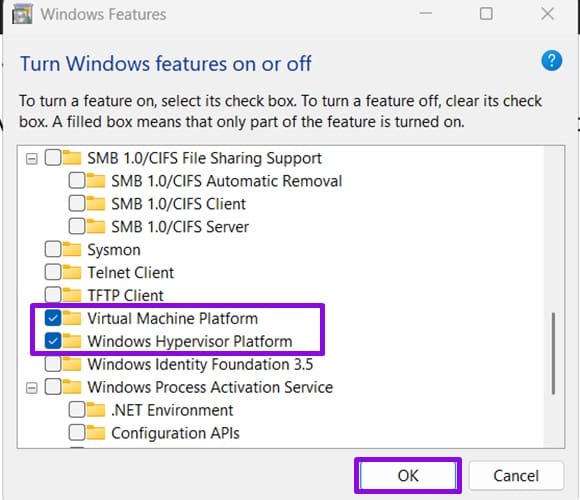
Task: Select the "Telnet Client" row text
Action: (131, 273)
